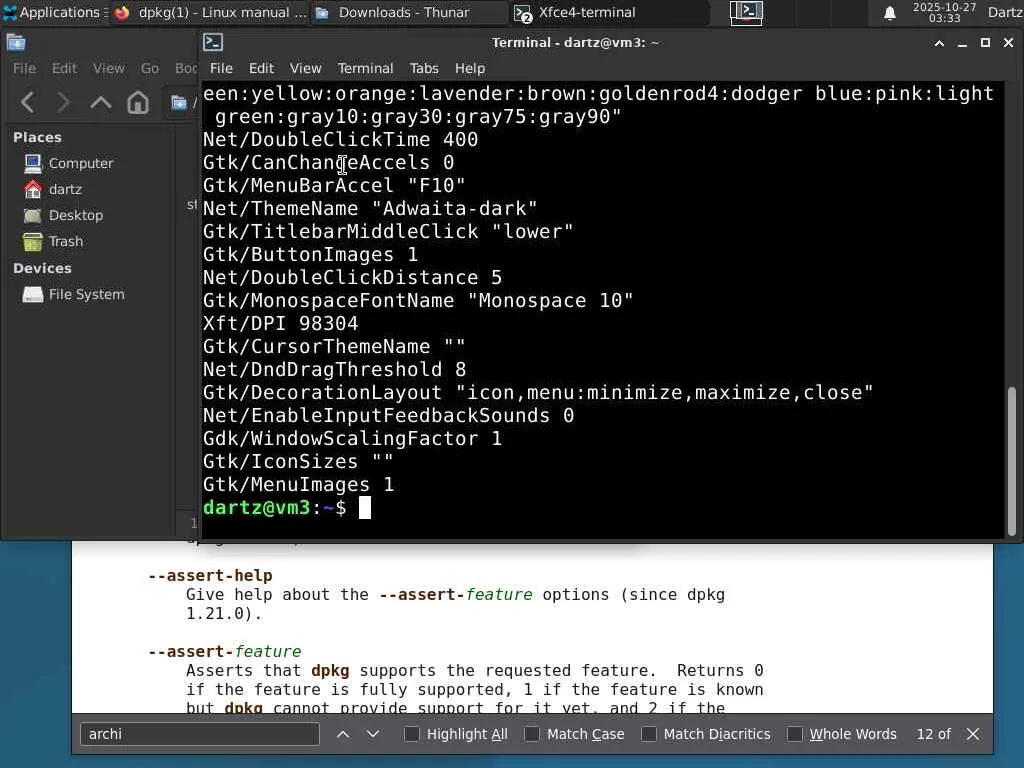
Task: Switch to Xfce4-terminal taskbar item
Action: pos(610,12)
